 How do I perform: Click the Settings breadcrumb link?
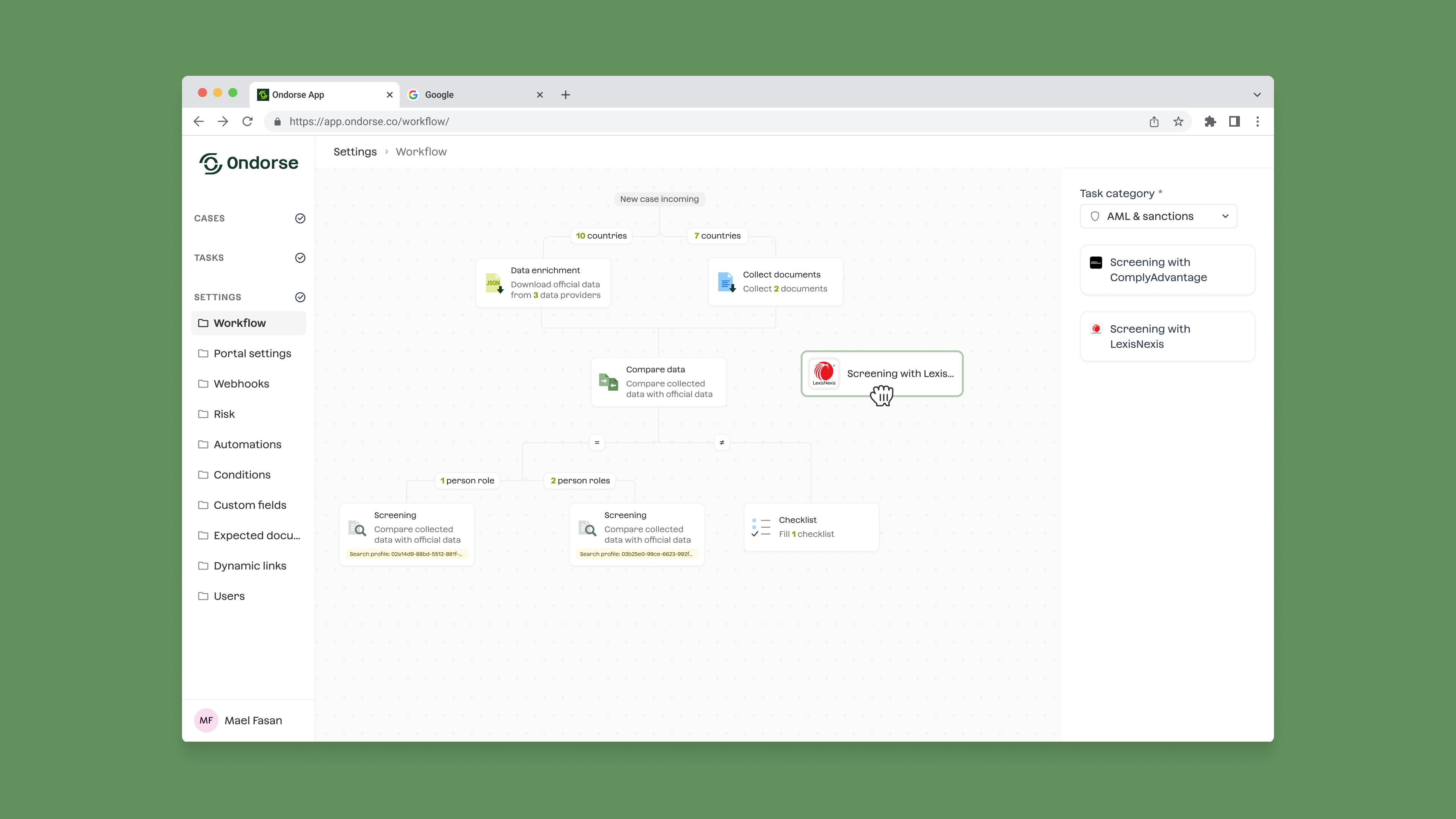tap(355, 152)
